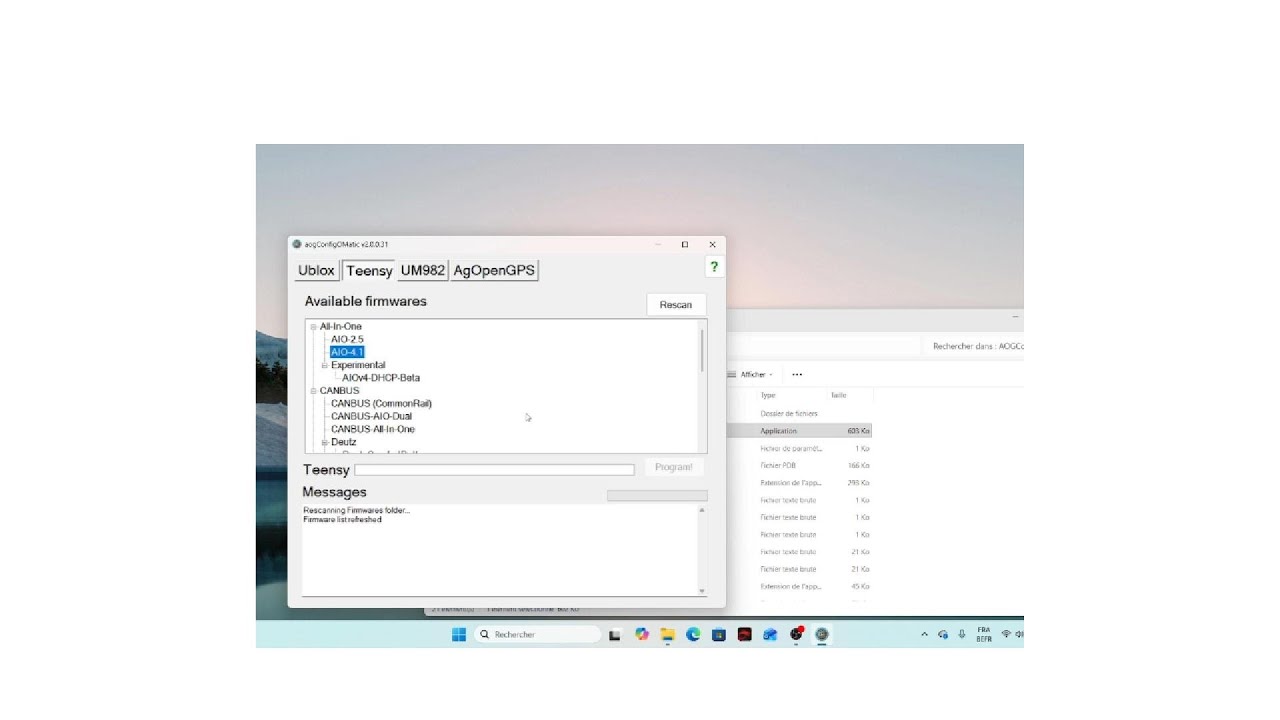Click the Experimental folder label
This screenshot has width=1280, height=720.
click(358, 365)
